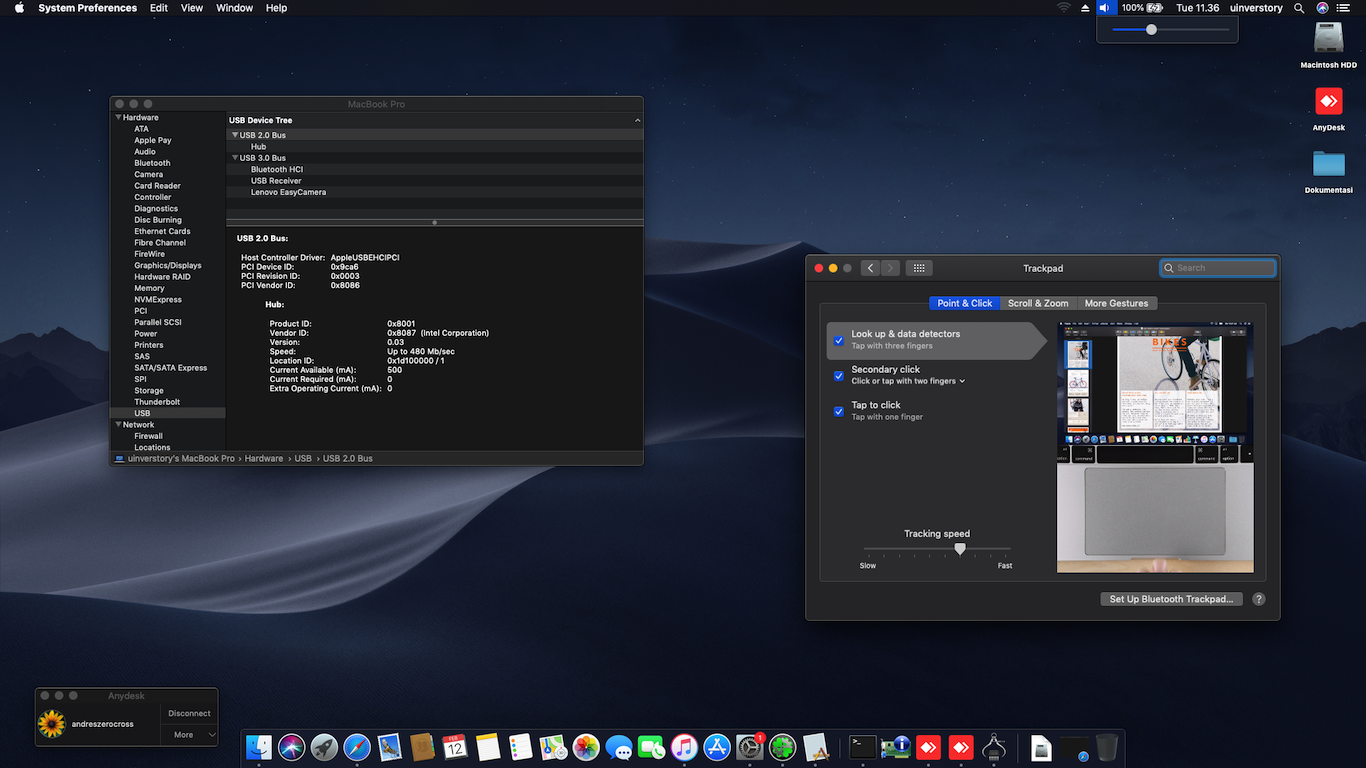Collapse the Hardware sidebar section
This screenshot has height=768, width=1366.
coord(118,118)
